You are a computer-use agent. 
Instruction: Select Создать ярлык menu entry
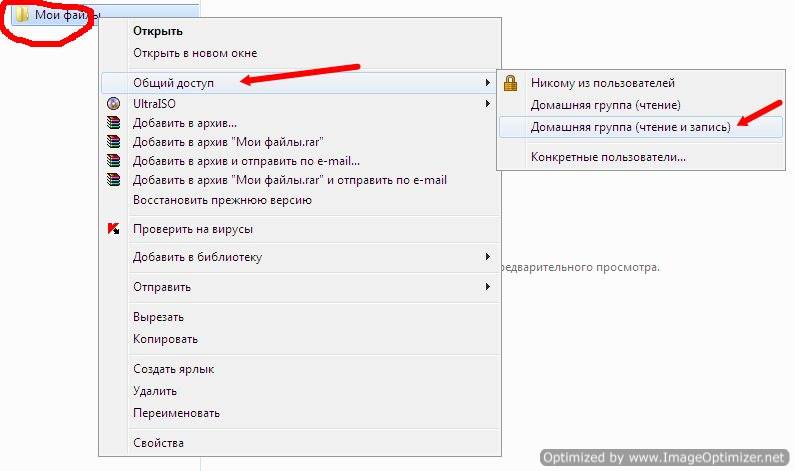click(173, 369)
